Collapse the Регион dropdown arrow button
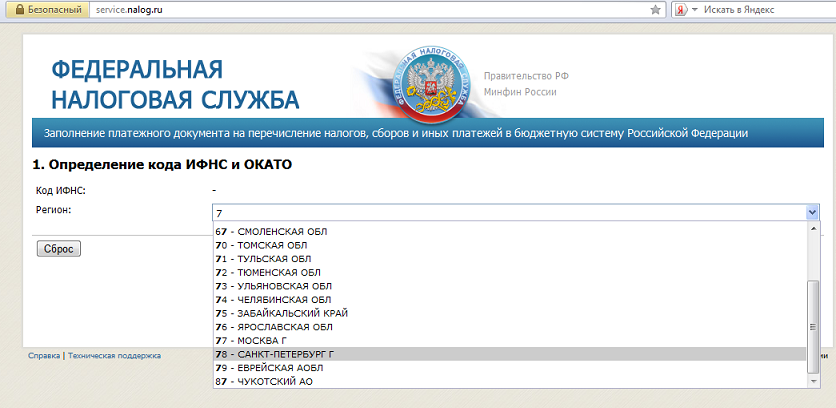Screen dimensions: 836x408 click(811, 213)
